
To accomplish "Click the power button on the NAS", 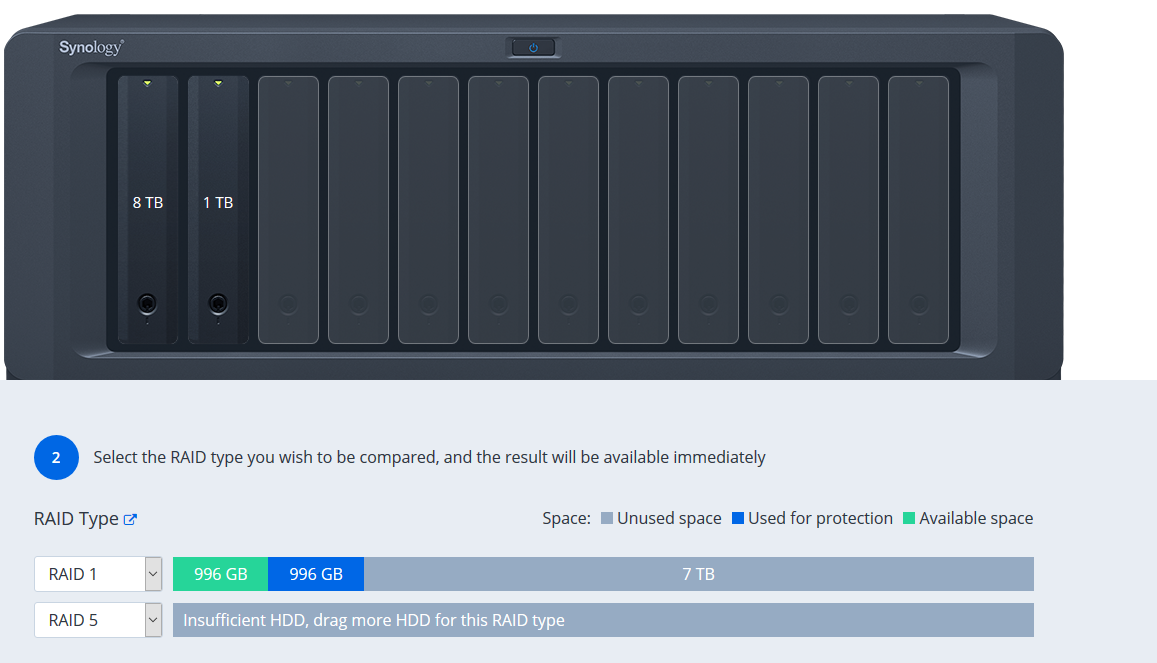I will click(x=533, y=48).
